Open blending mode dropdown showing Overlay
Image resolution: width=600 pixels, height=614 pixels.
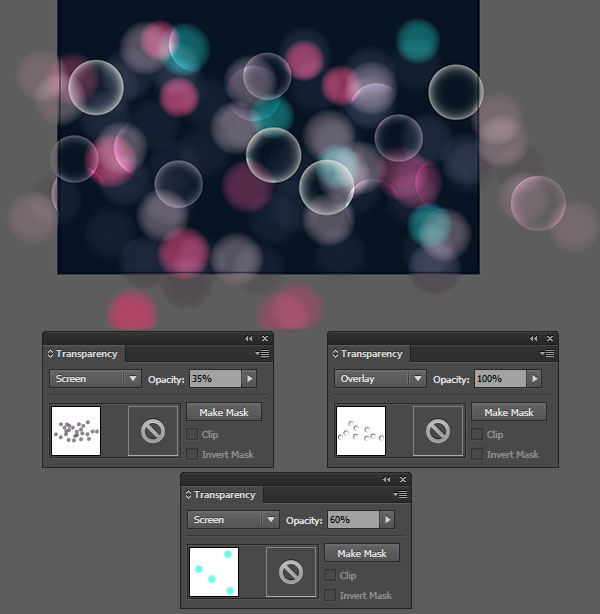coord(380,379)
